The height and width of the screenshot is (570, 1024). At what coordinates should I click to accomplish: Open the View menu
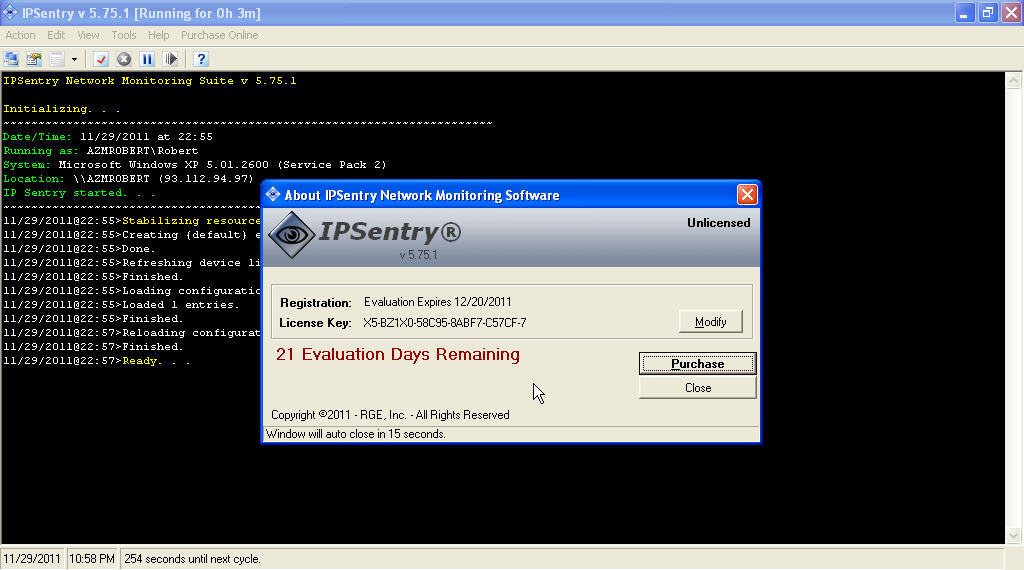88,35
